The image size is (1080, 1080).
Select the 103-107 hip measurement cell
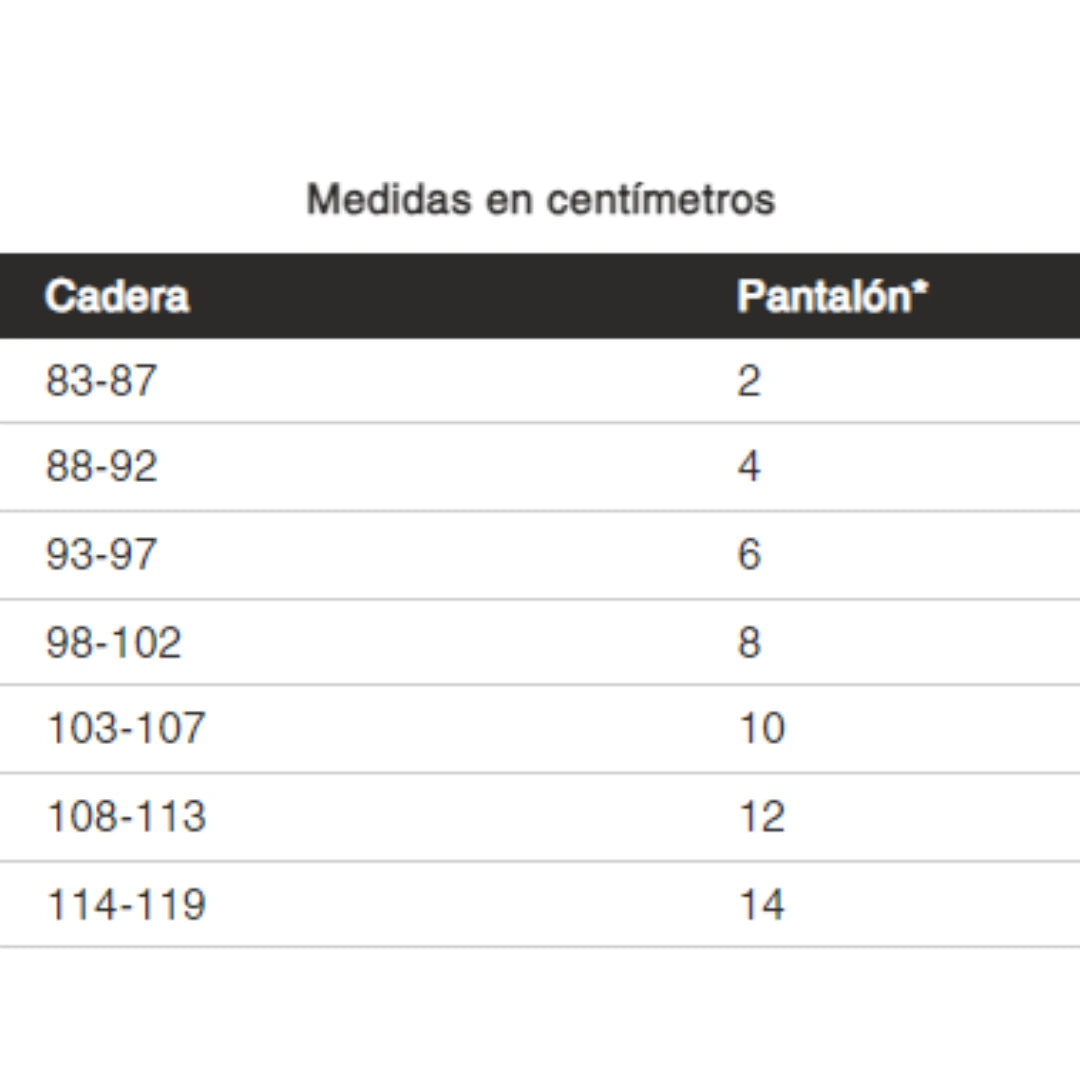point(126,728)
